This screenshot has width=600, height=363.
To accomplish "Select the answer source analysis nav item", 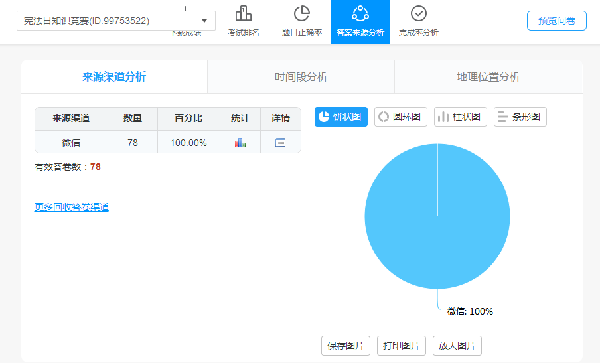I will [x=360, y=22].
